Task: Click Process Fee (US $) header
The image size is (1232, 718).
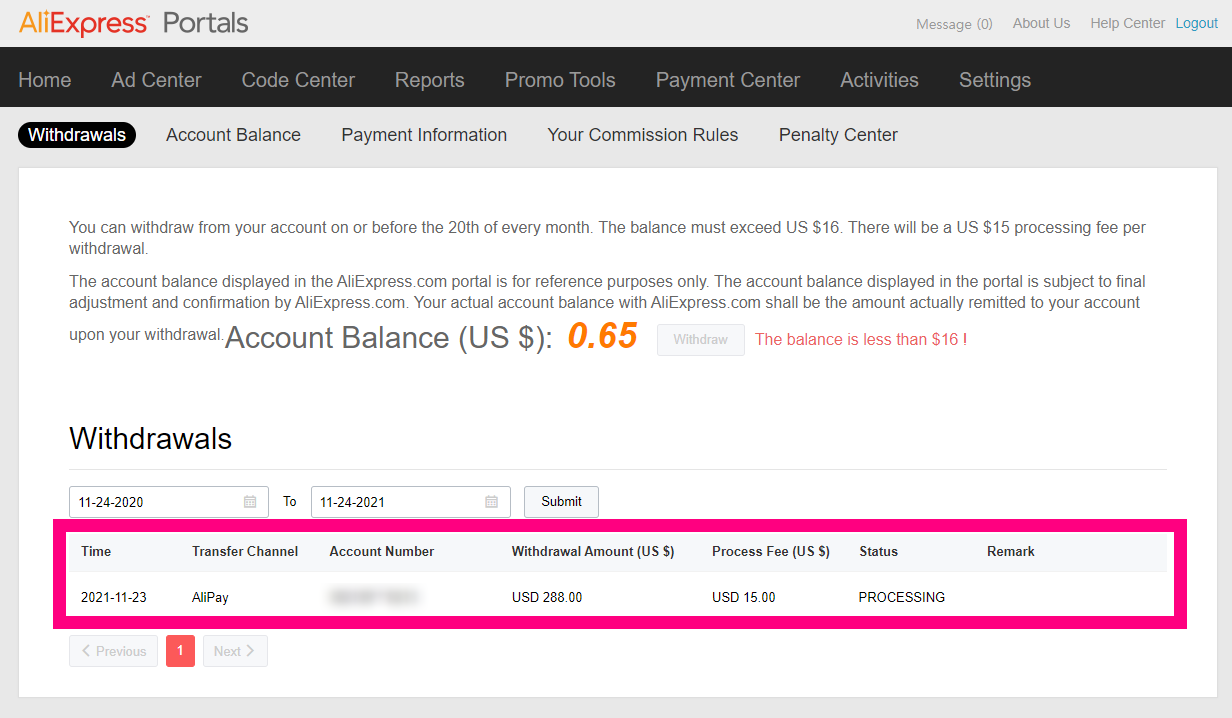Action: tap(771, 552)
